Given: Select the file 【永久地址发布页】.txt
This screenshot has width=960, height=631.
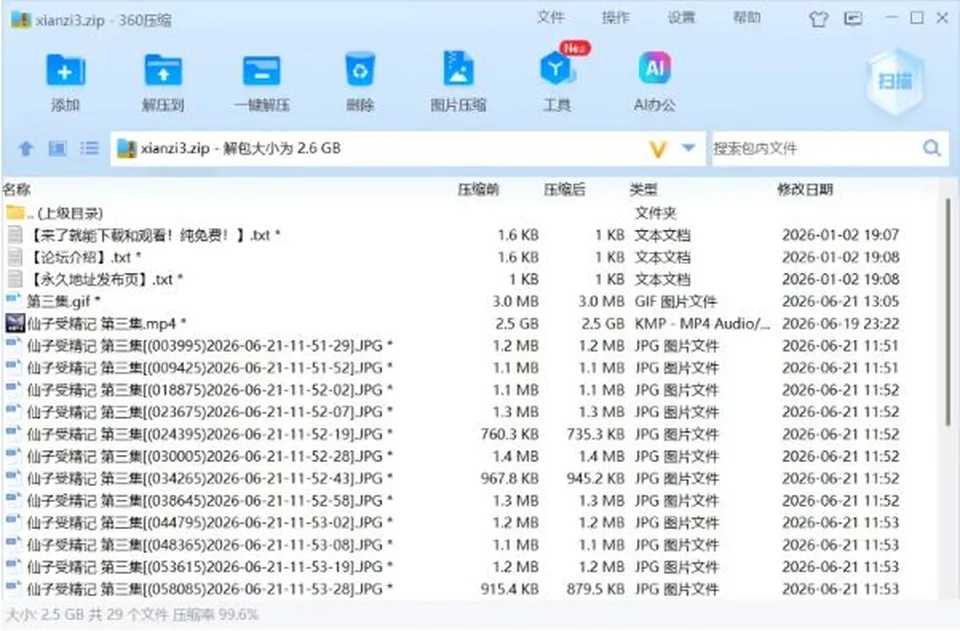Looking at the screenshot, I should click(x=468, y=279).
